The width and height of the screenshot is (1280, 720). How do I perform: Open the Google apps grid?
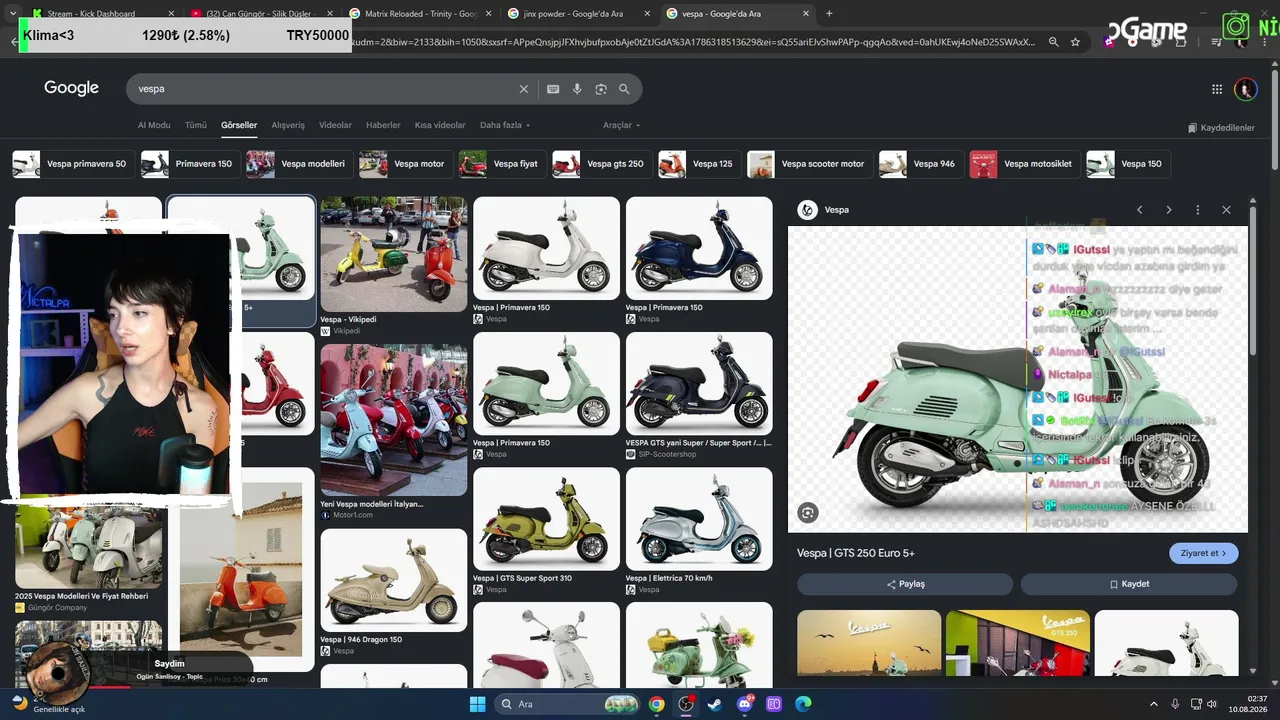[x=1217, y=89]
